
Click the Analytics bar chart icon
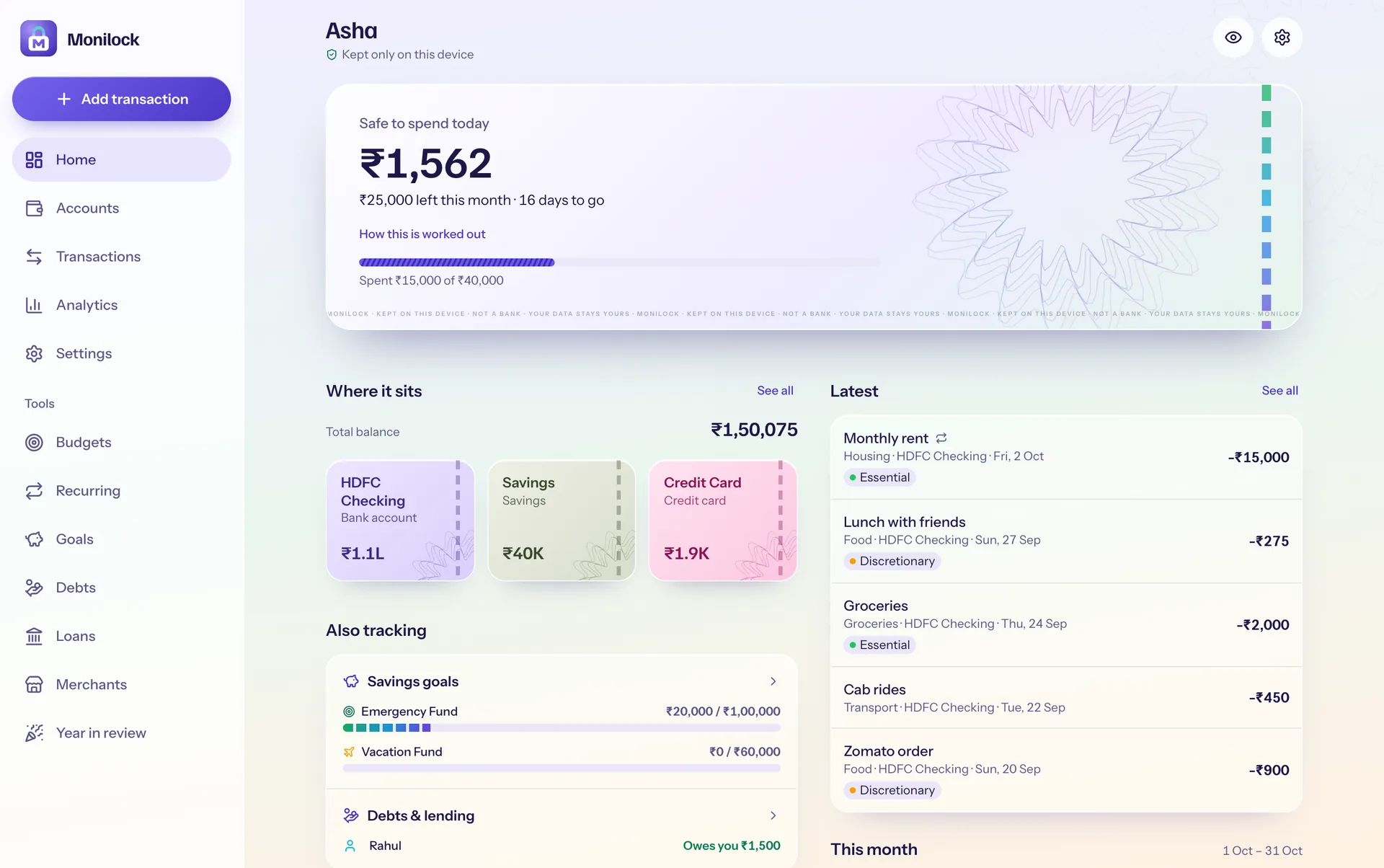pos(34,305)
